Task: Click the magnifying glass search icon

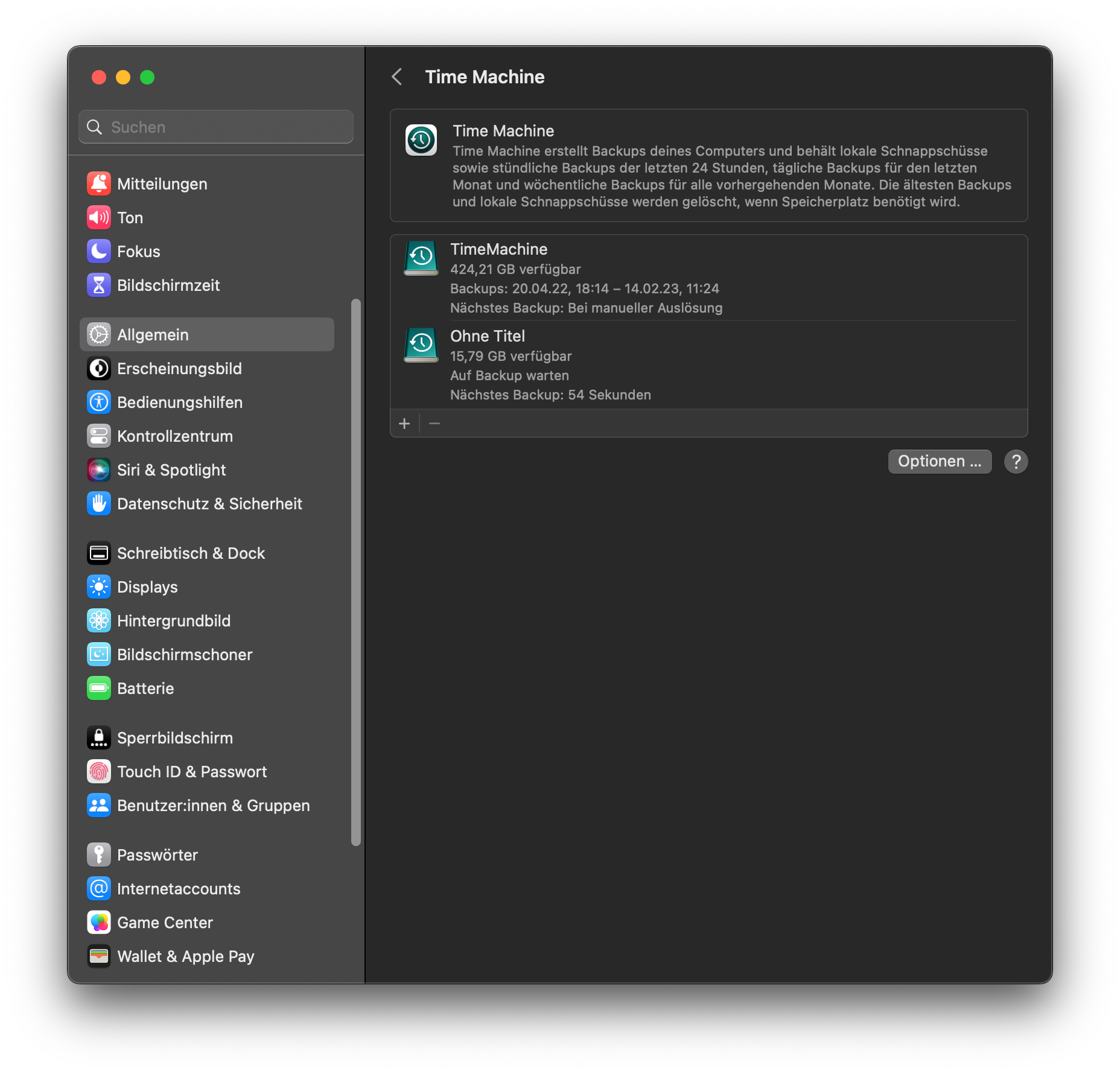Action: coord(95,127)
